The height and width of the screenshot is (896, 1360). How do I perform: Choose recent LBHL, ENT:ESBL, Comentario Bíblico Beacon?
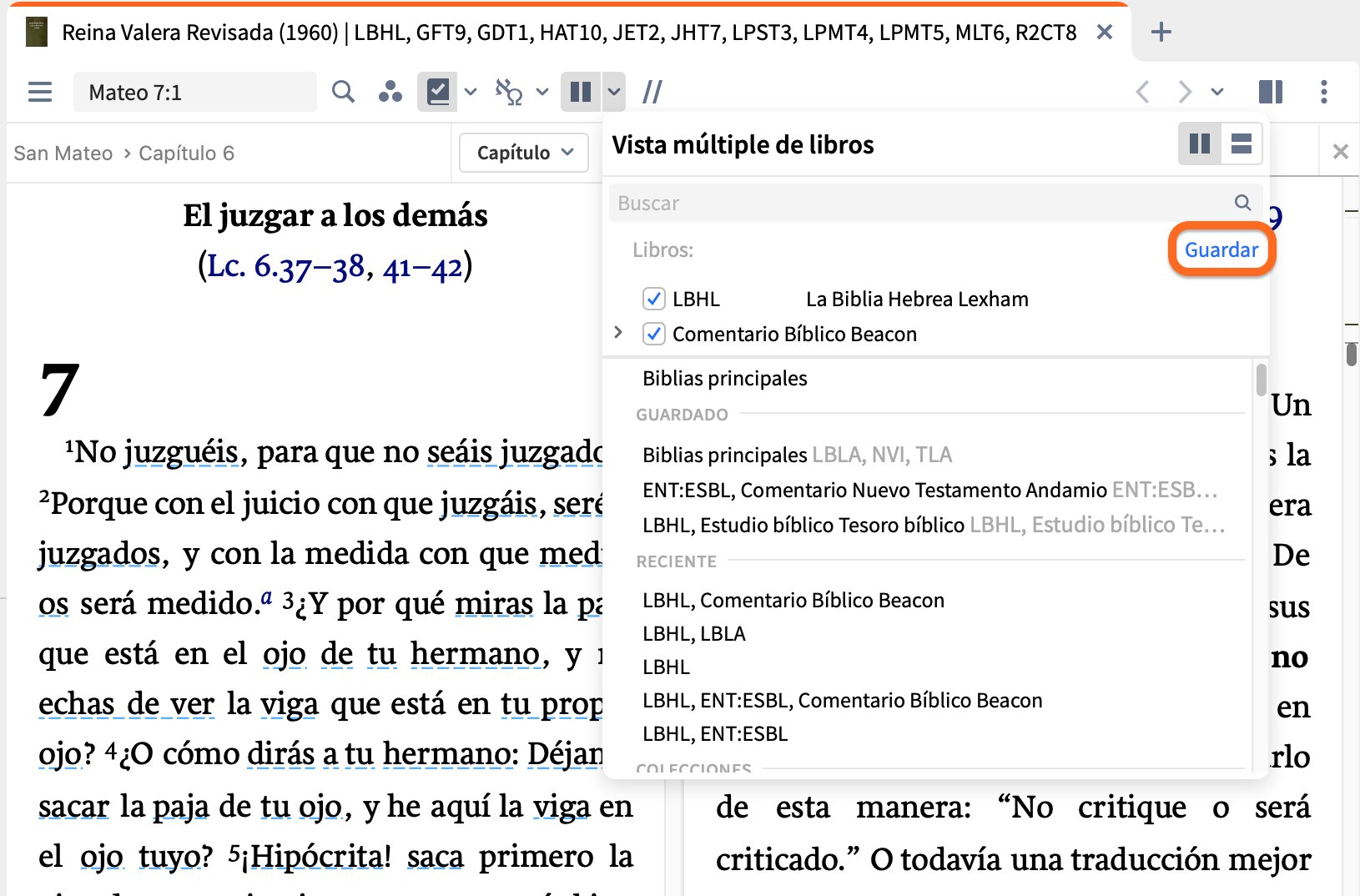pos(843,700)
